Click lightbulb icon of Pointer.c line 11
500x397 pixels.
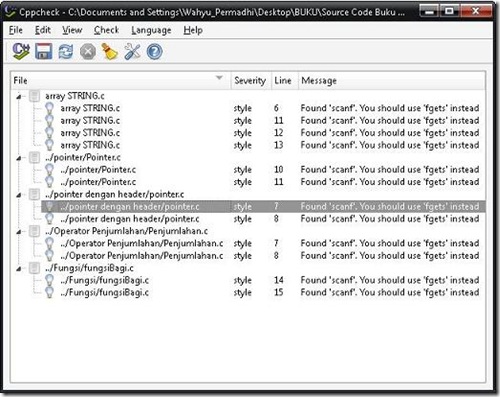click(x=49, y=182)
